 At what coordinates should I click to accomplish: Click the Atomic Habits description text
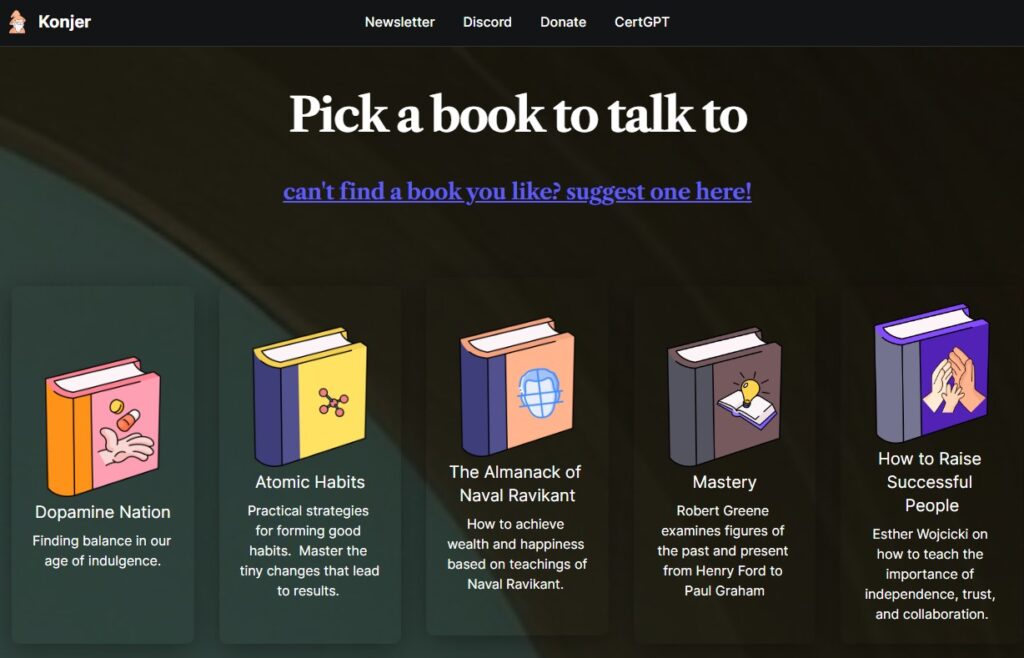[x=309, y=551]
